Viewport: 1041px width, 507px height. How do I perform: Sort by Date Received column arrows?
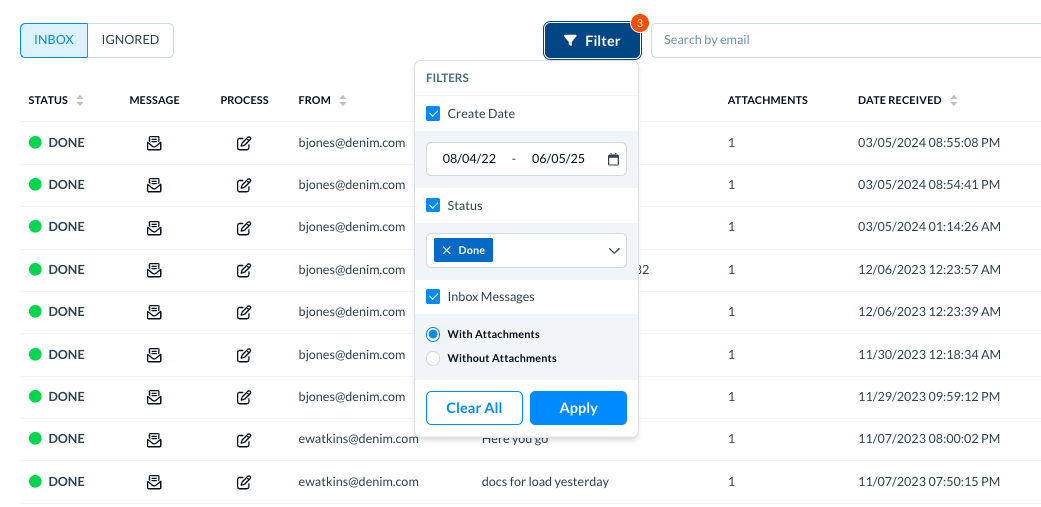coord(953,101)
